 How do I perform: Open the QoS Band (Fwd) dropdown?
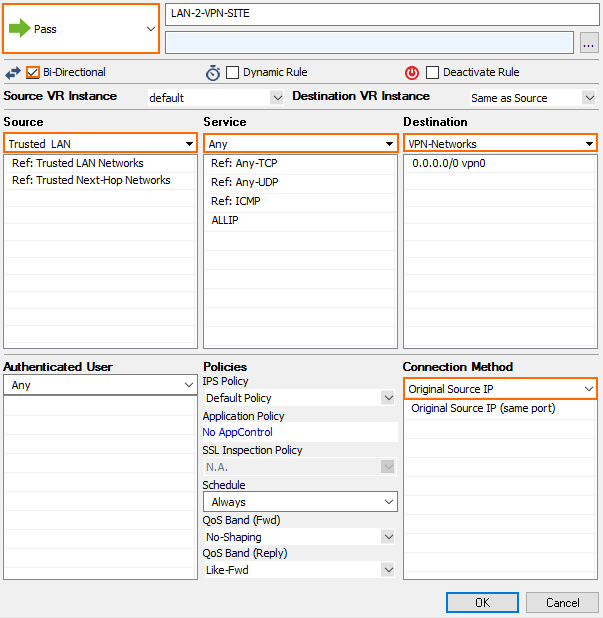click(x=300, y=537)
